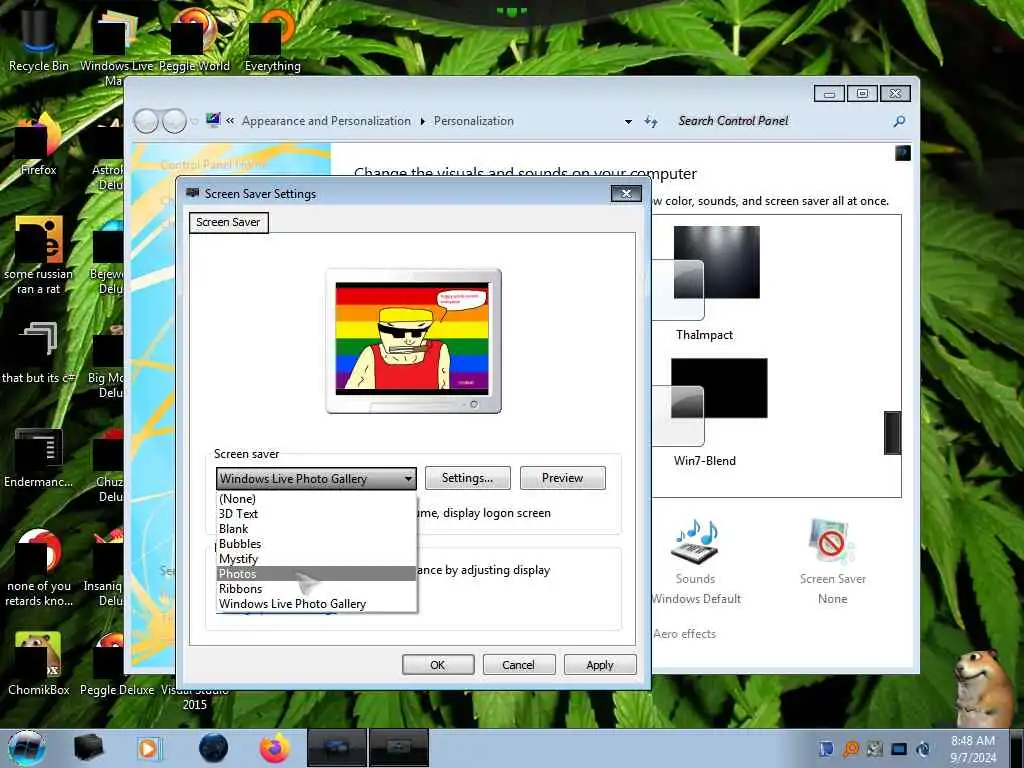1024x768 pixels.
Task: Click the Personalization help icon
Action: (x=903, y=153)
